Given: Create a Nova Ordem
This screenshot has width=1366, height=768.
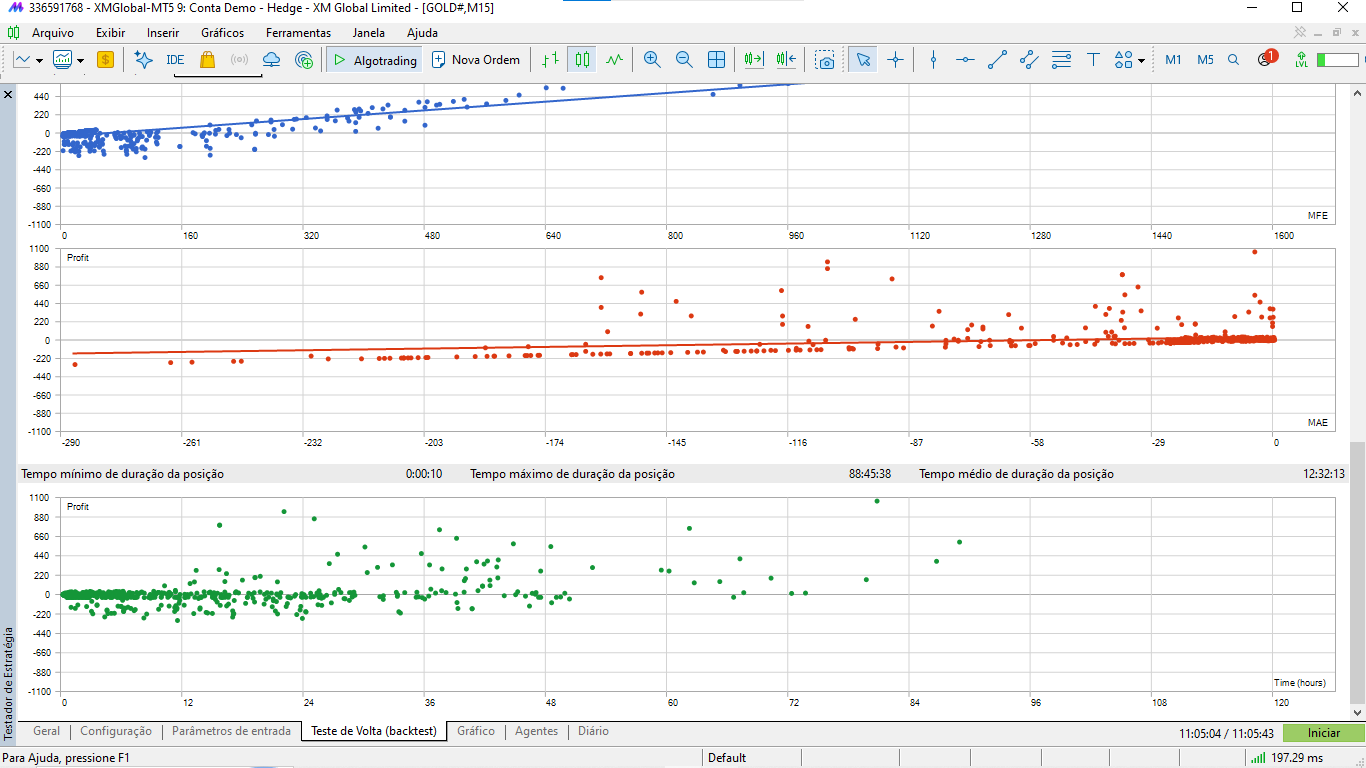Looking at the screenshot, I should (x=476, y=60).
